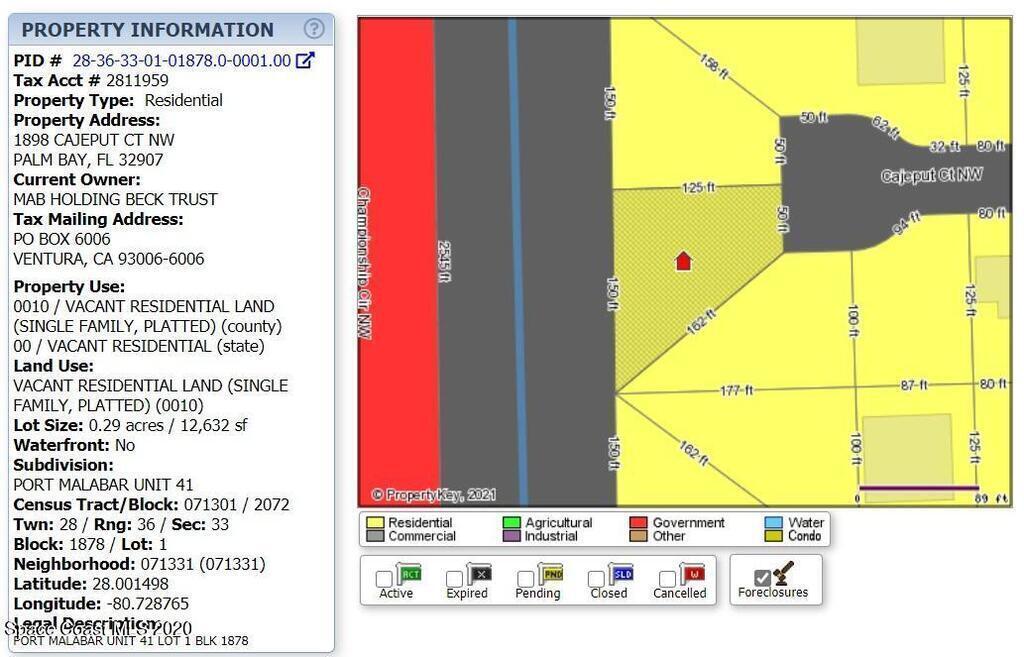Open PID number 28-36-33-01-01878.0-0001.00 link

(181, 61)
